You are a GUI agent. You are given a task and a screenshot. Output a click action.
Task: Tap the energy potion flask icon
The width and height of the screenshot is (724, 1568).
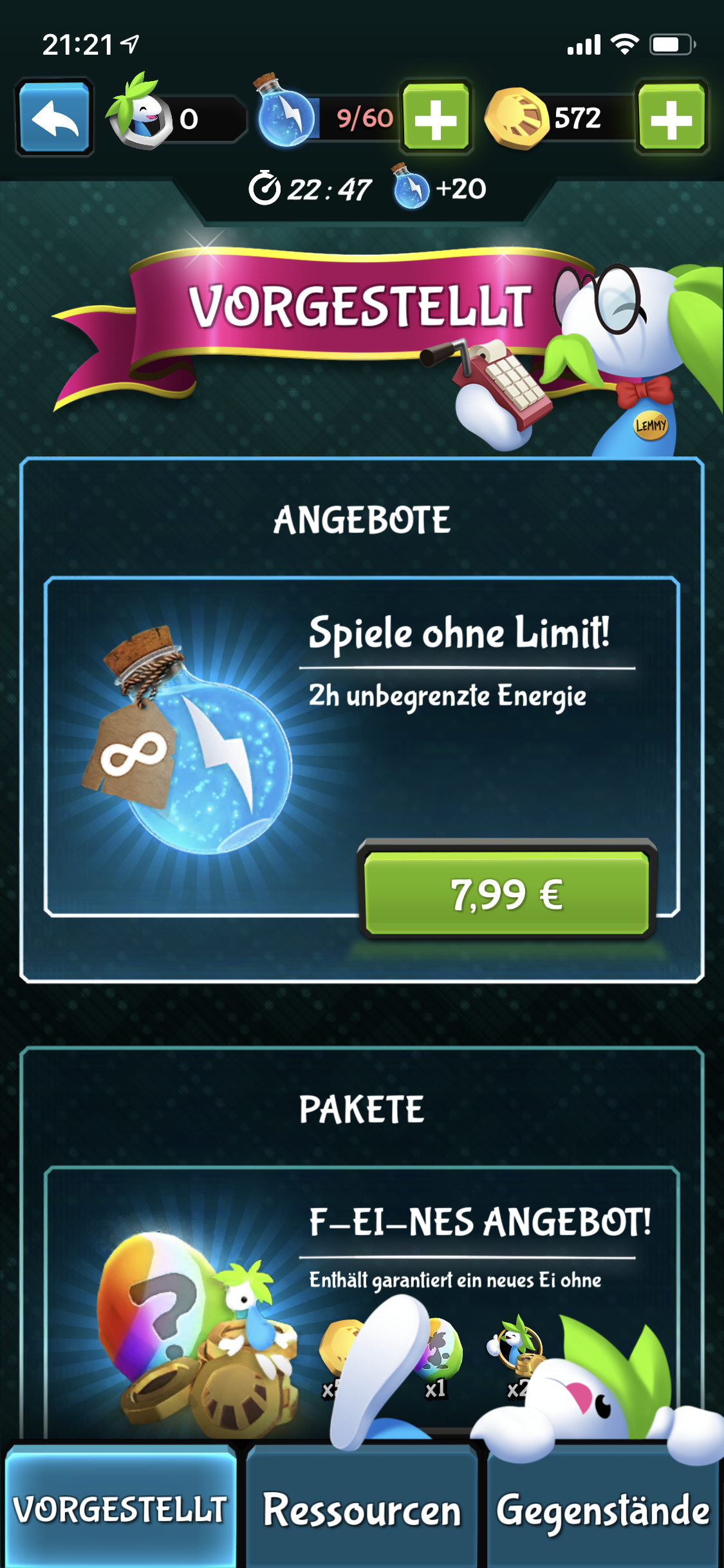284,111
